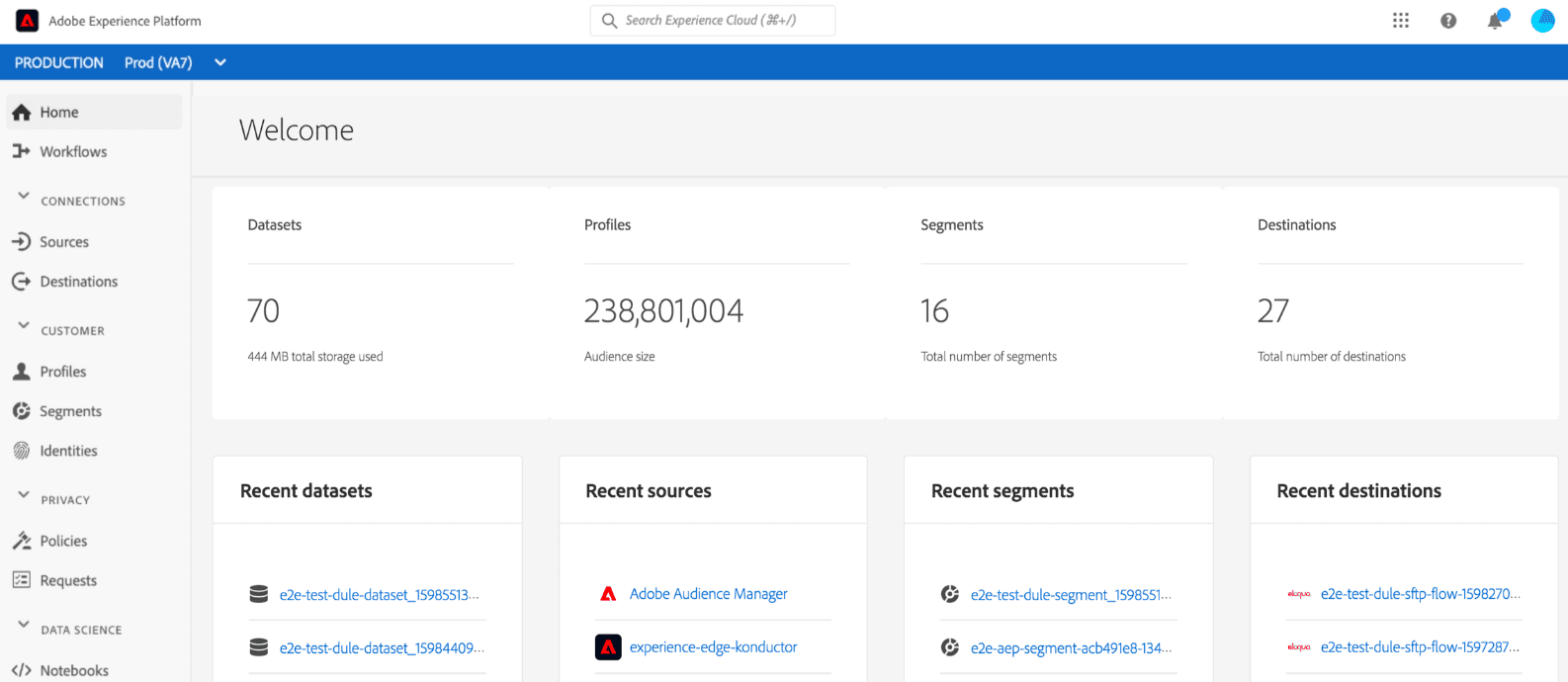Collapse the PRIVACY section chevron

[24, 495]
